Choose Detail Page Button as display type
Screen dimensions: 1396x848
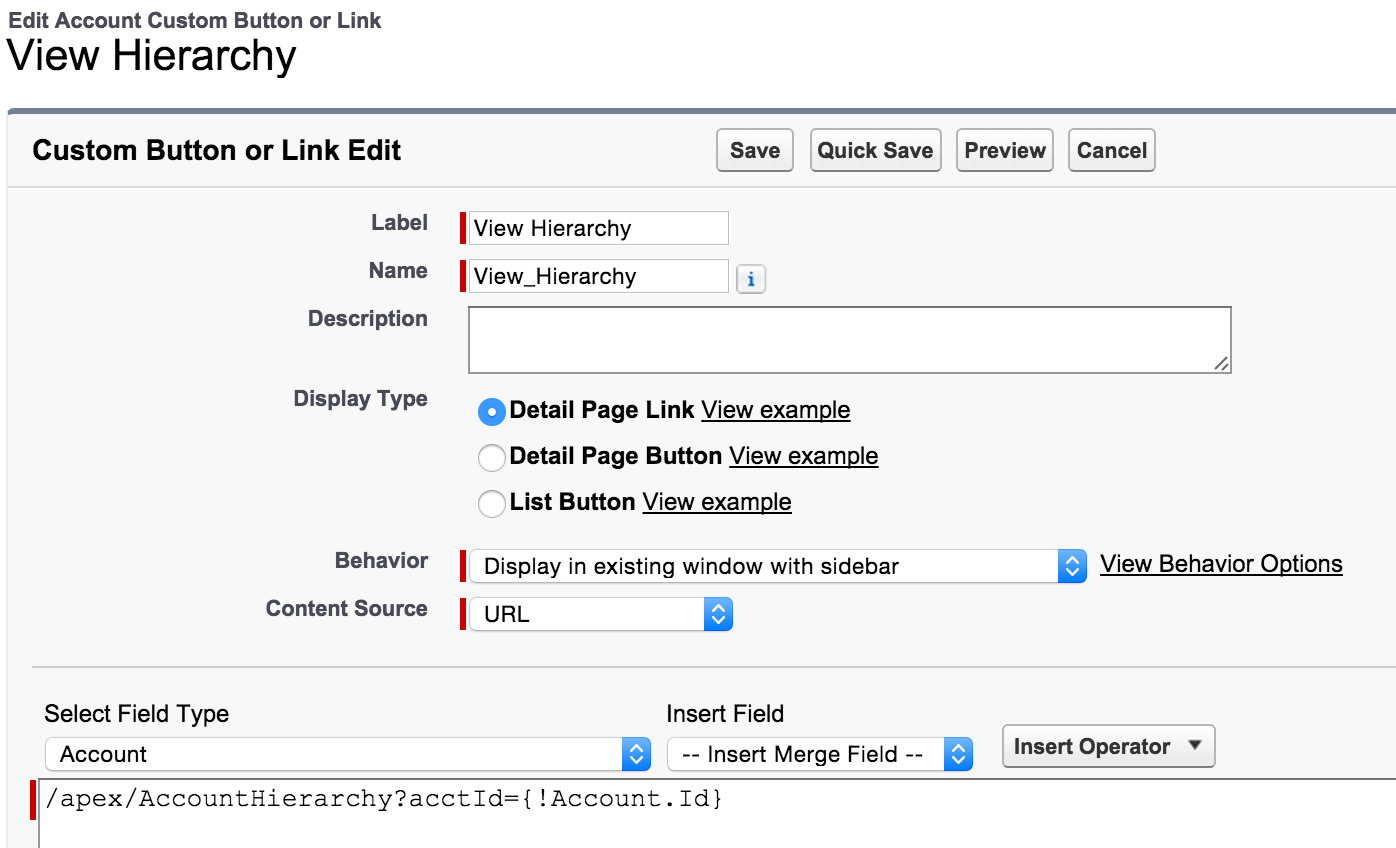point(491,457)
